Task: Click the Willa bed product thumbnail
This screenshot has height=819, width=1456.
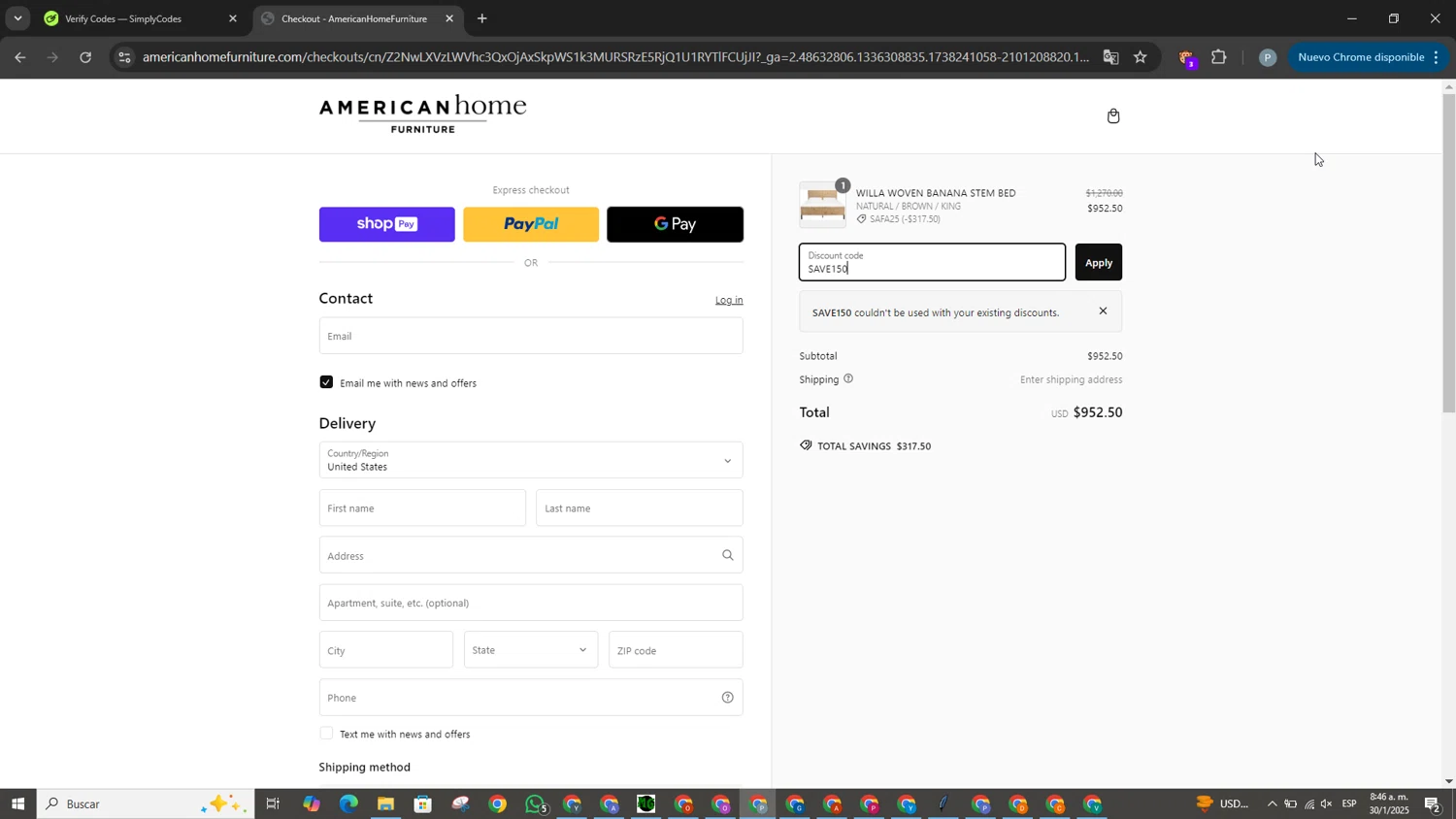Action: (x=822, y=205)
